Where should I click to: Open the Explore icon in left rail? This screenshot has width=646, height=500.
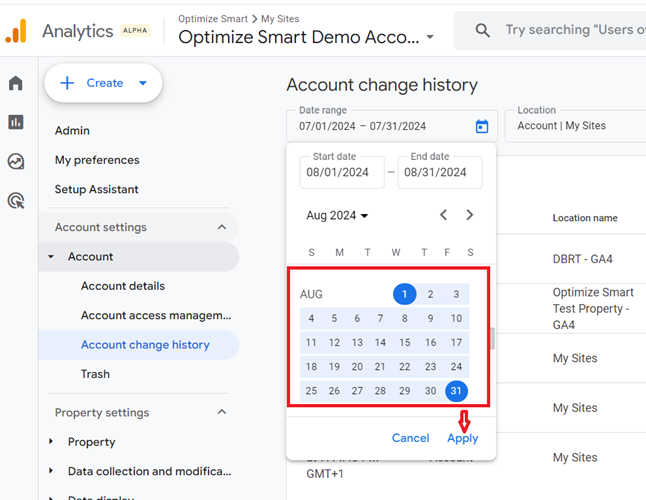point(16,161)
